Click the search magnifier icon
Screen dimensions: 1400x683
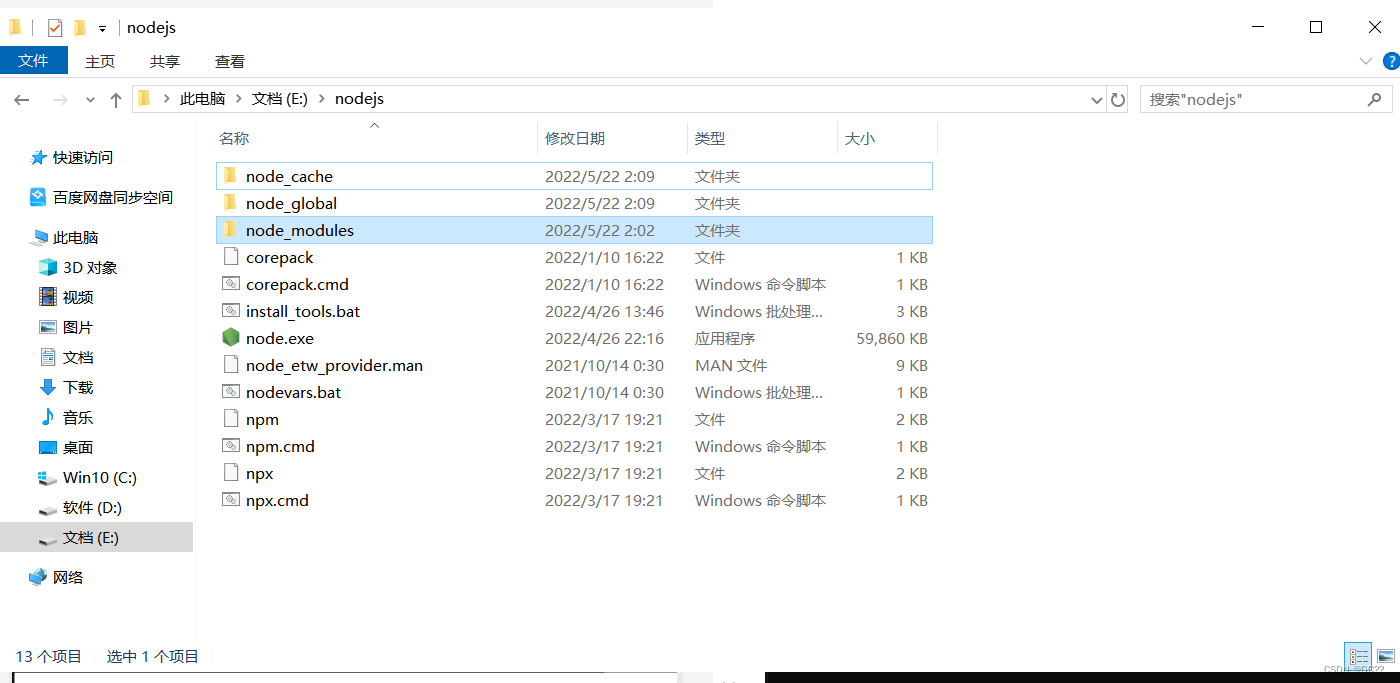[1375, 99]
